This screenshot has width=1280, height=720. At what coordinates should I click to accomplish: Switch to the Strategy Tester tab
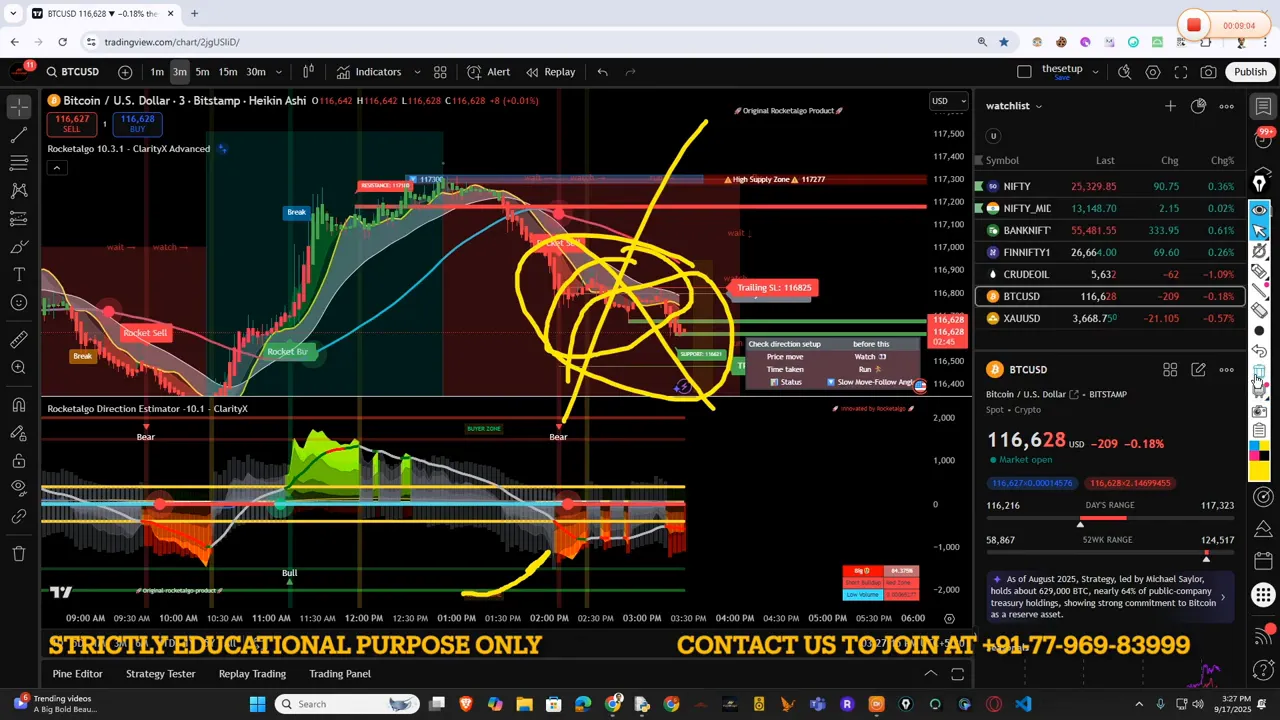click(160, 674)
